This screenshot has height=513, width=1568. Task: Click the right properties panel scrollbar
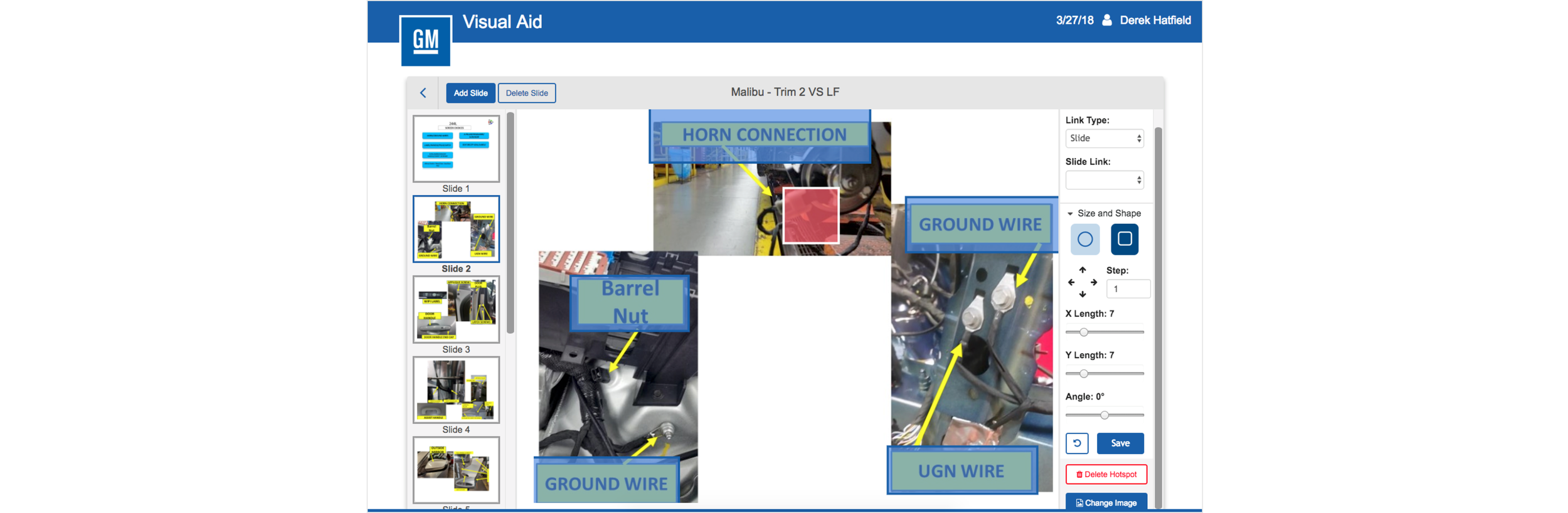coord(1158,317)
